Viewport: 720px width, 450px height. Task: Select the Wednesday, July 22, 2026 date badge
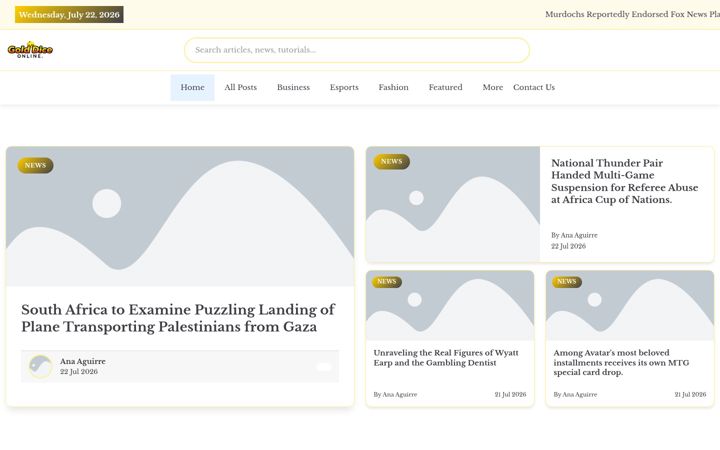69,15
